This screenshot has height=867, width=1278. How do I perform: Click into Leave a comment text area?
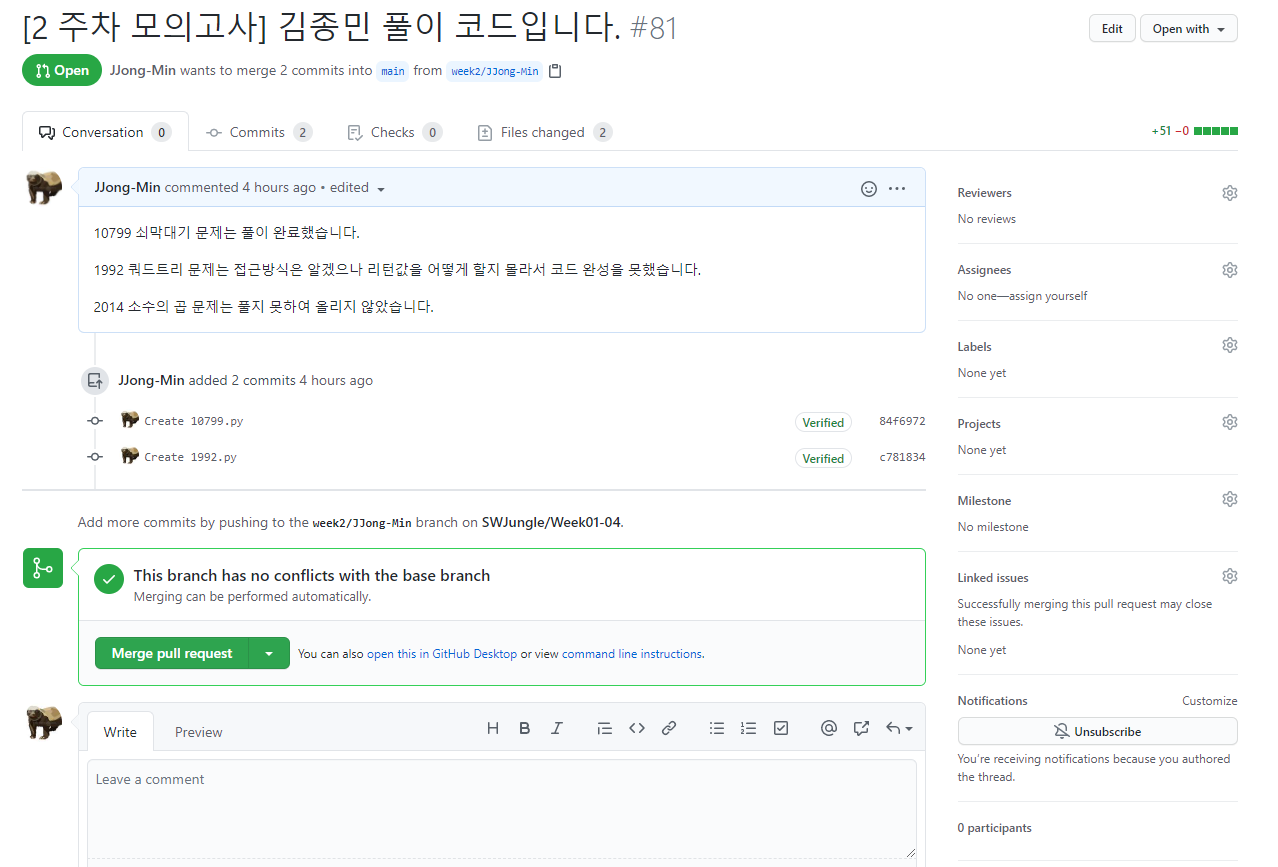coord(502,809)
